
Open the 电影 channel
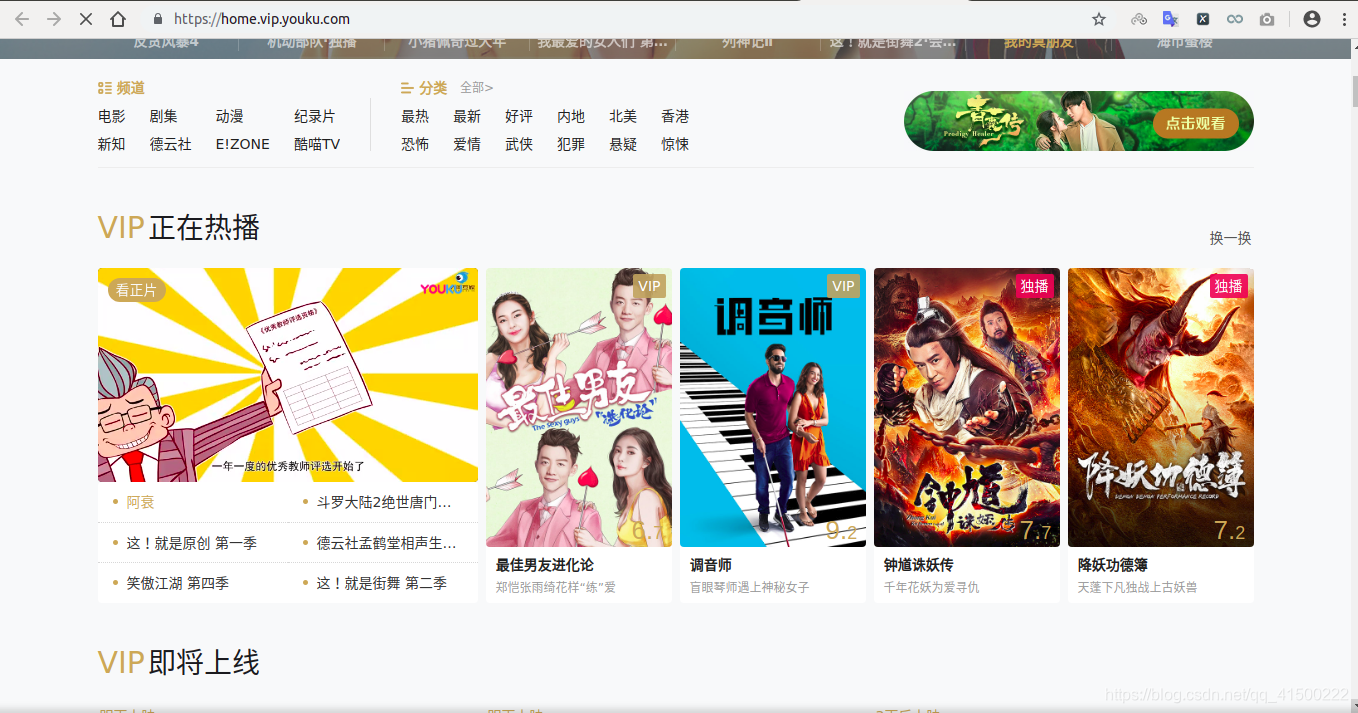(x=112, y=116)
